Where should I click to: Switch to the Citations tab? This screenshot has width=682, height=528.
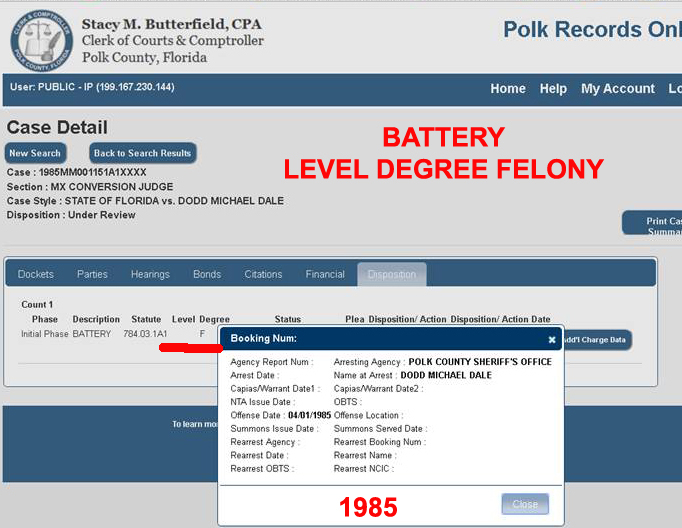click(x=263, y=274)
